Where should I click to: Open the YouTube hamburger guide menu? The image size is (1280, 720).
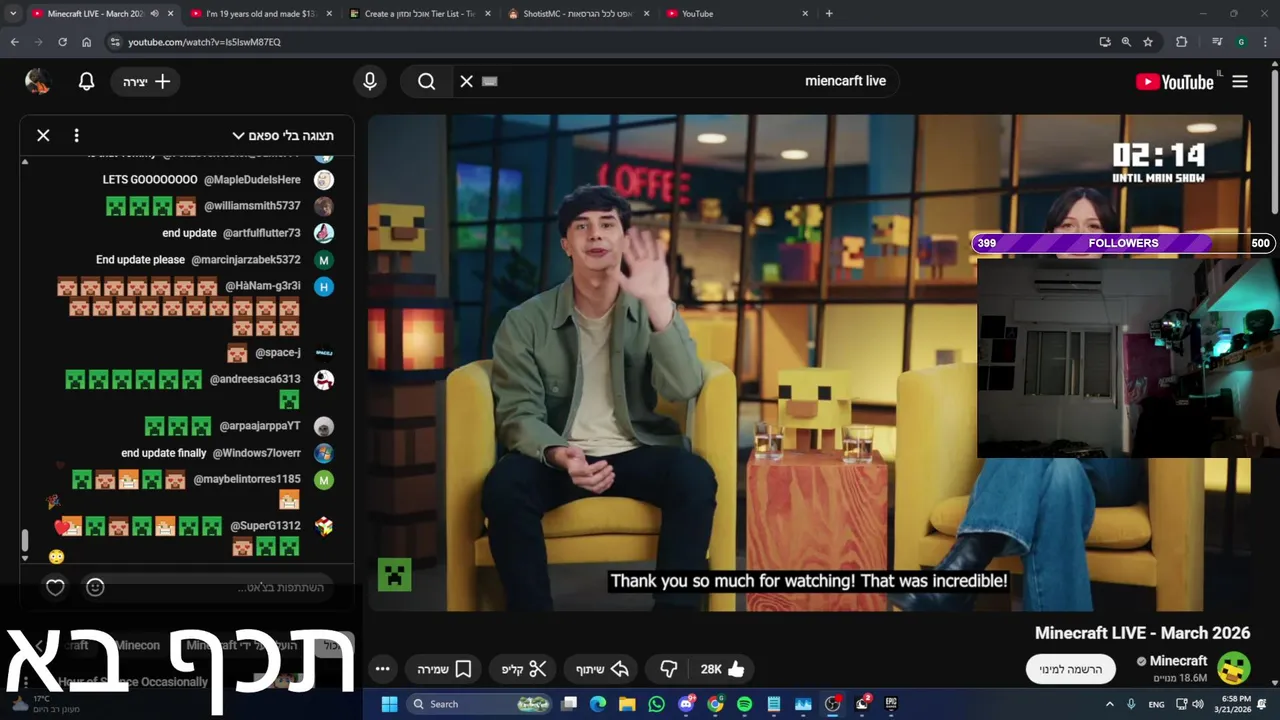[1240, 82]
